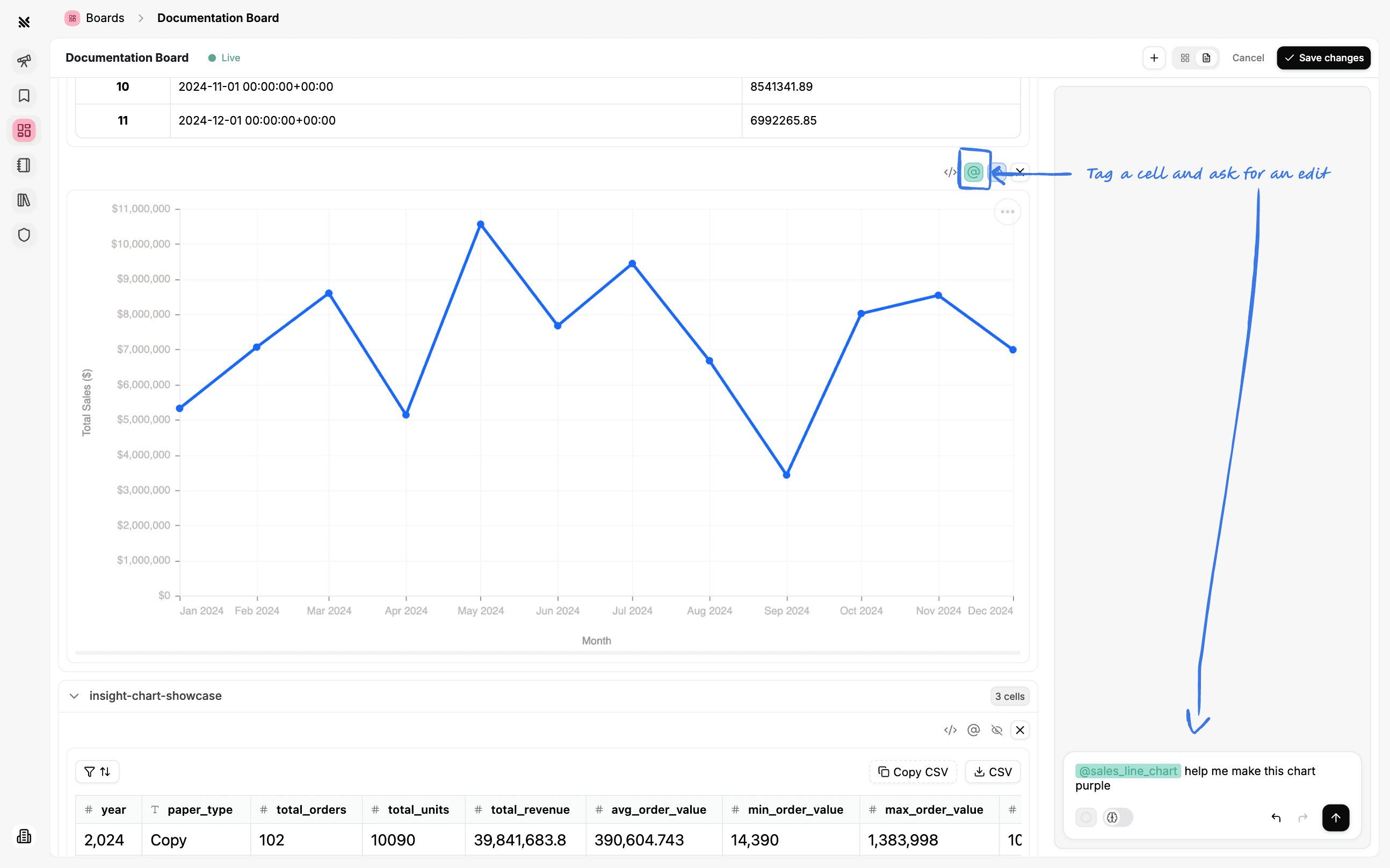Click the @ mention icon above the table cell
Screen dimensions: 1390x868
click(x=974, y=729)
